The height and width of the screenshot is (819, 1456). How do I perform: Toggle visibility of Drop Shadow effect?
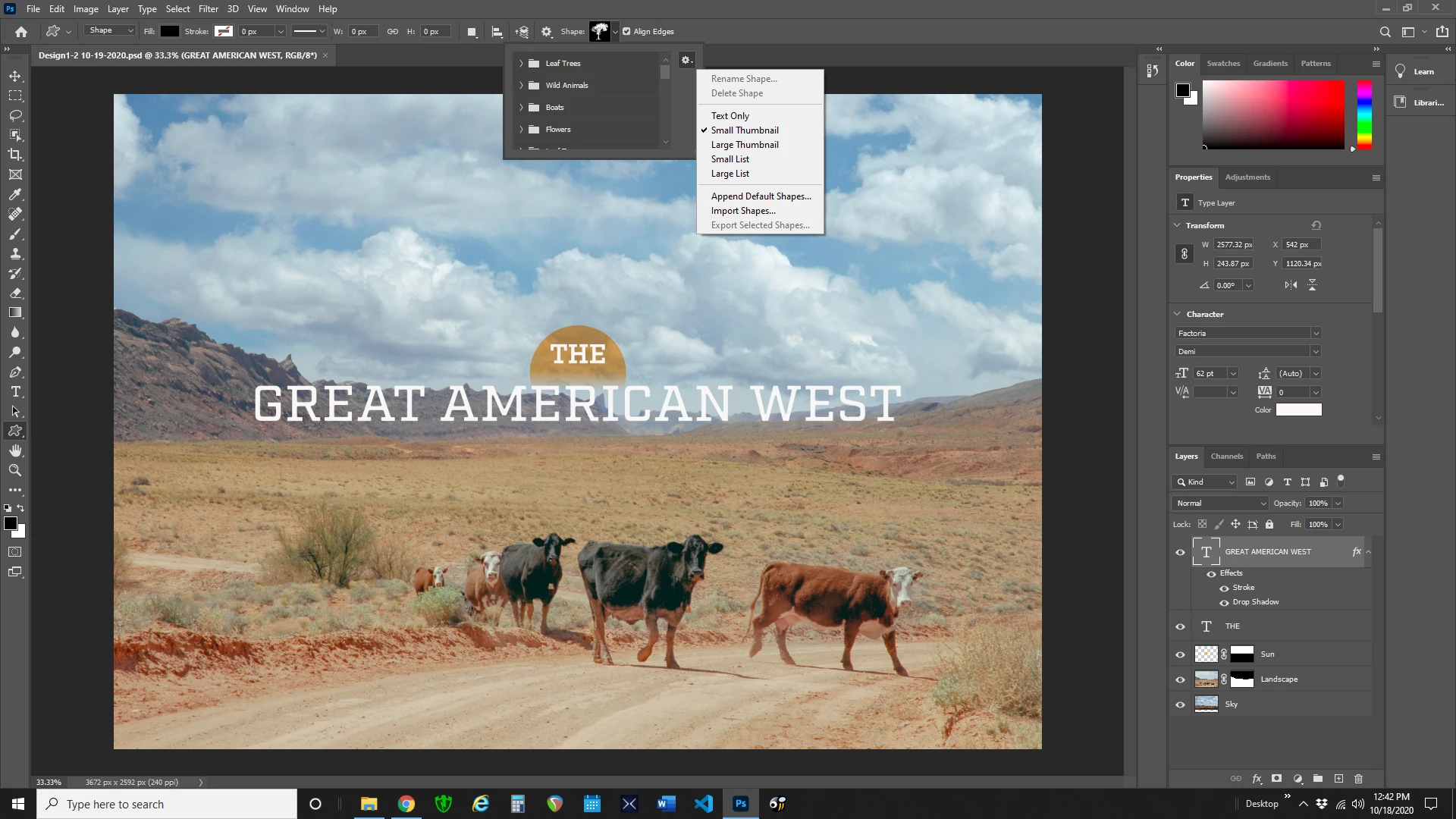click(1224, 603)
